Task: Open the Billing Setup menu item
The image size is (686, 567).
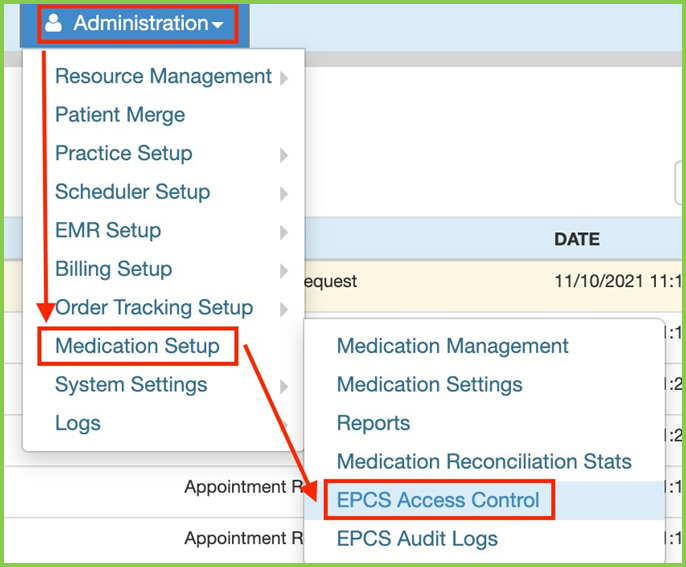Action: (113, 269)
